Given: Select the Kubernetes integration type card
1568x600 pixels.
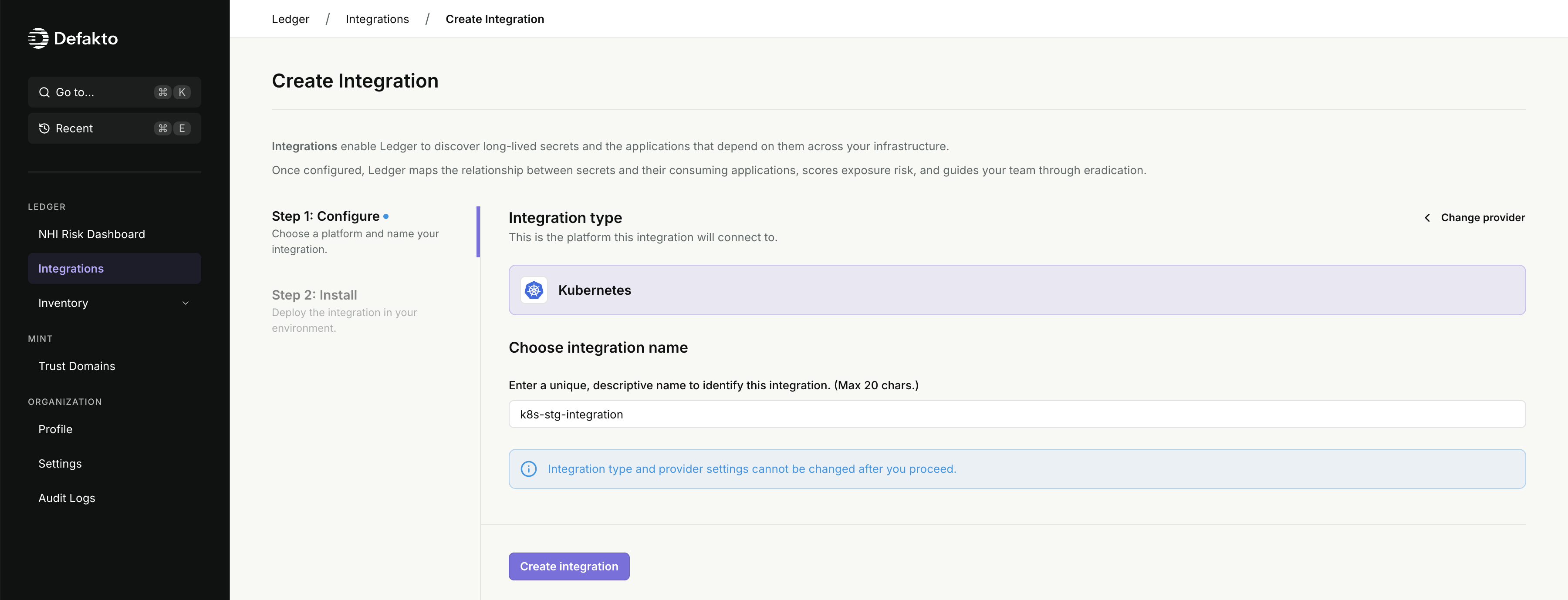Looking at the screenshot, I should (1017, 290).
